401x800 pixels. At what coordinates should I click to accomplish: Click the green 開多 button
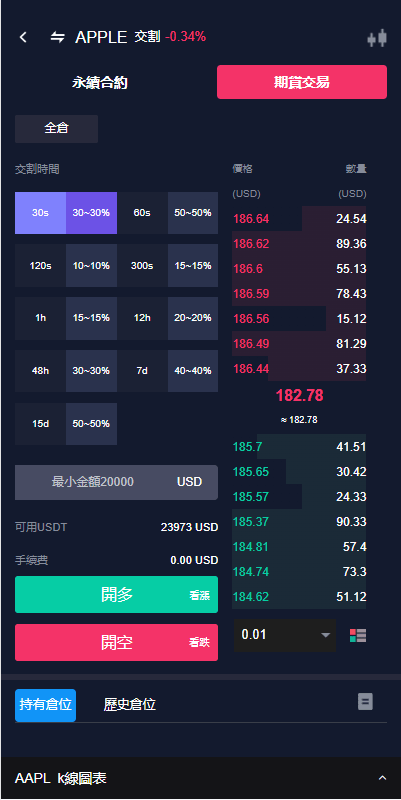click(x=116, y=594)
